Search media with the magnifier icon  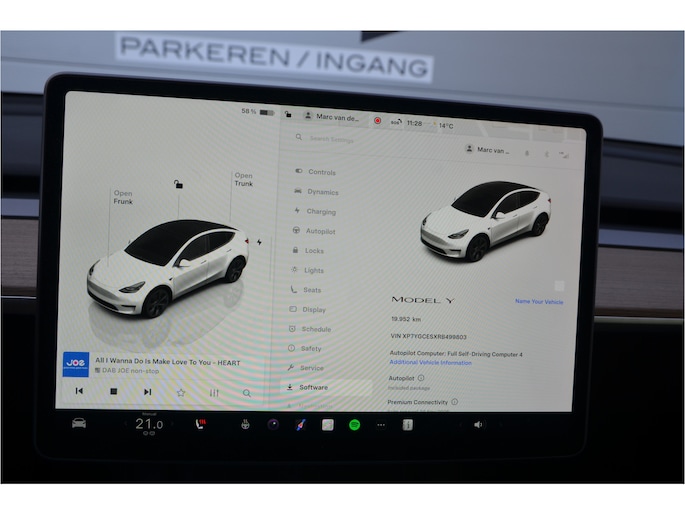pyautogui.click(x=247, y=393)
